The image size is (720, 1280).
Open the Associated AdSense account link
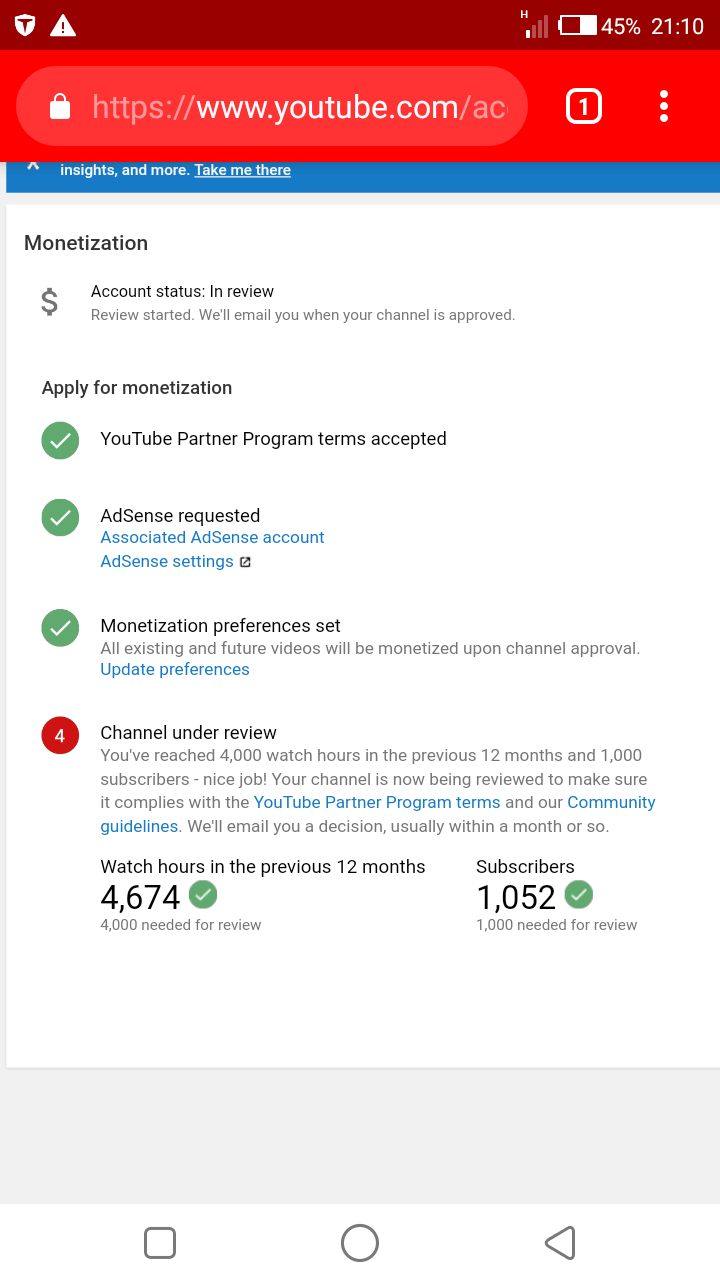coord(212,537)
